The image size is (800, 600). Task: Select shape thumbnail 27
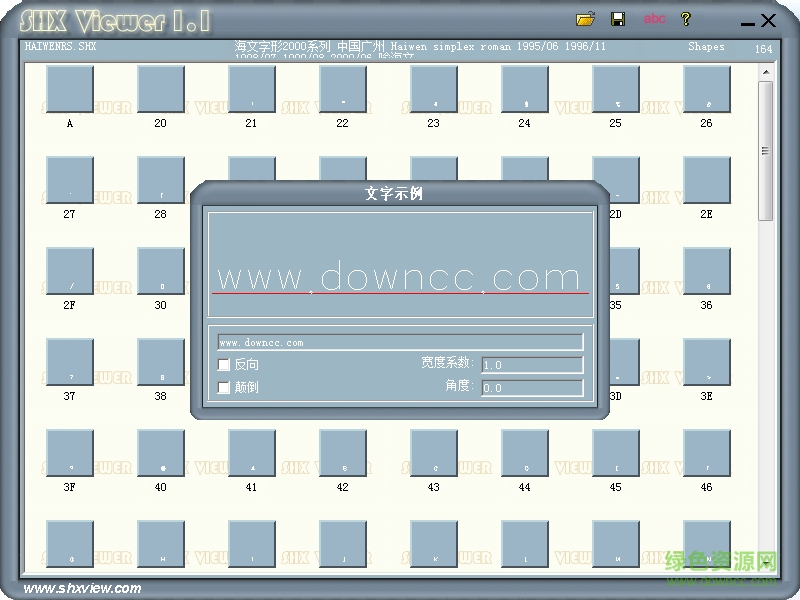pos(70,180)
